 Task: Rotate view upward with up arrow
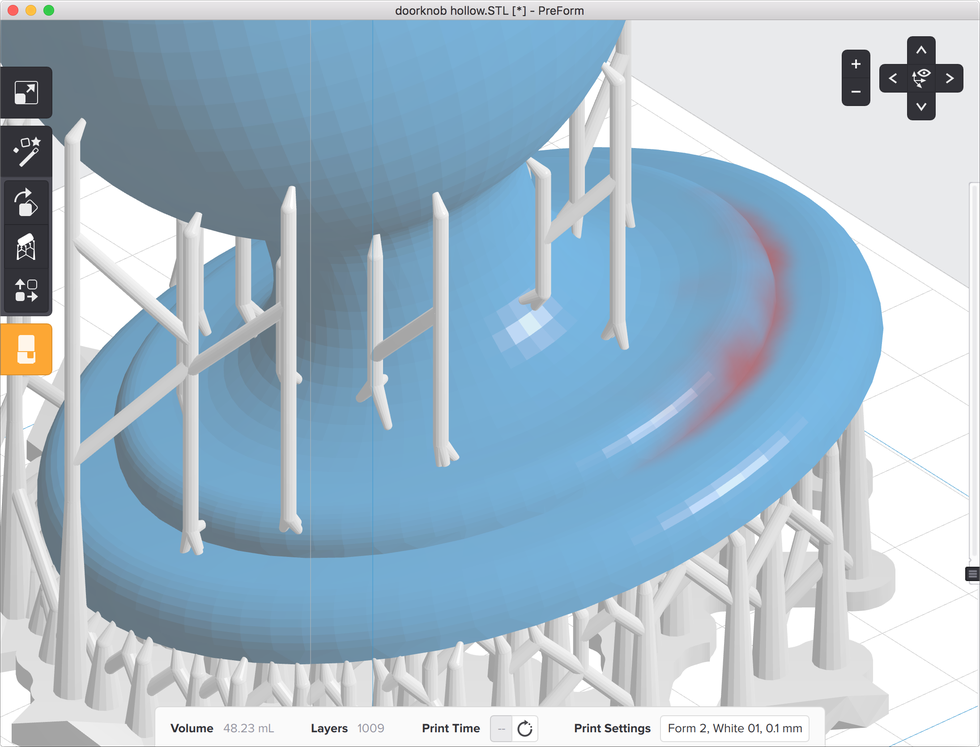pyautogui.click(x=921, y=50)
